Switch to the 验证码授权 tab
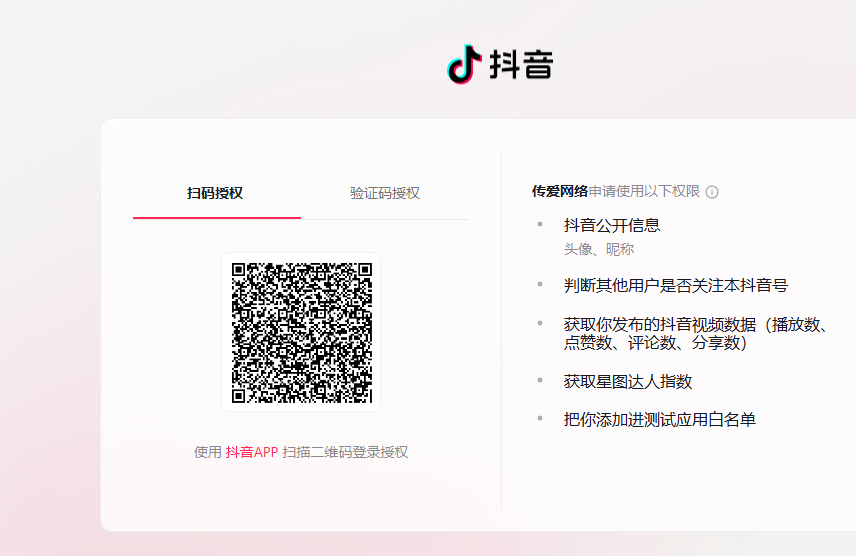This screenshot has height=556, width=856. [x=385, y=193]
